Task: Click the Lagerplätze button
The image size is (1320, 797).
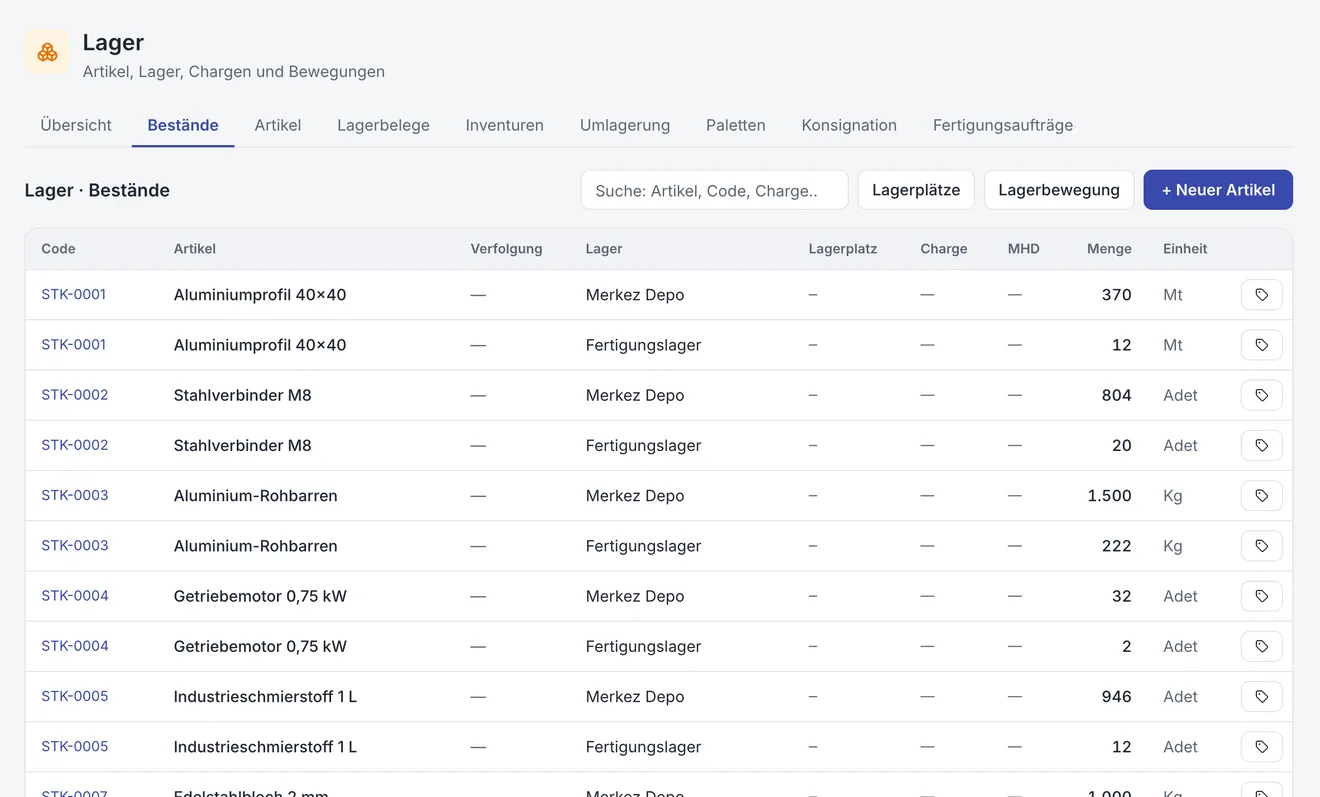Action: [916, 190]
